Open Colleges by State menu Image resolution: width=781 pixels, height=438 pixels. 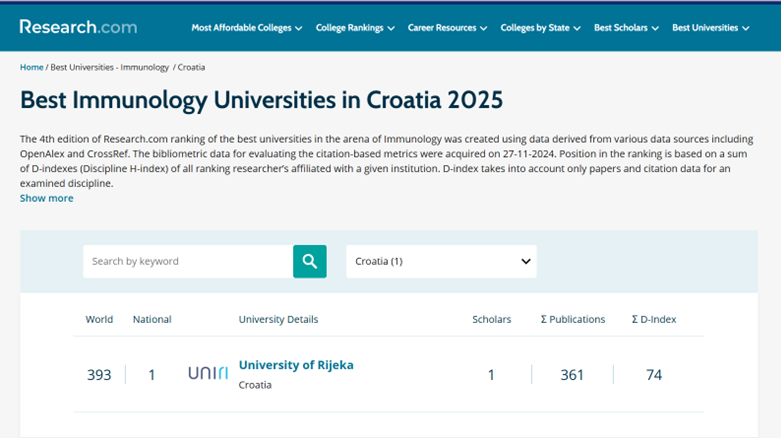tap(540, 28)
